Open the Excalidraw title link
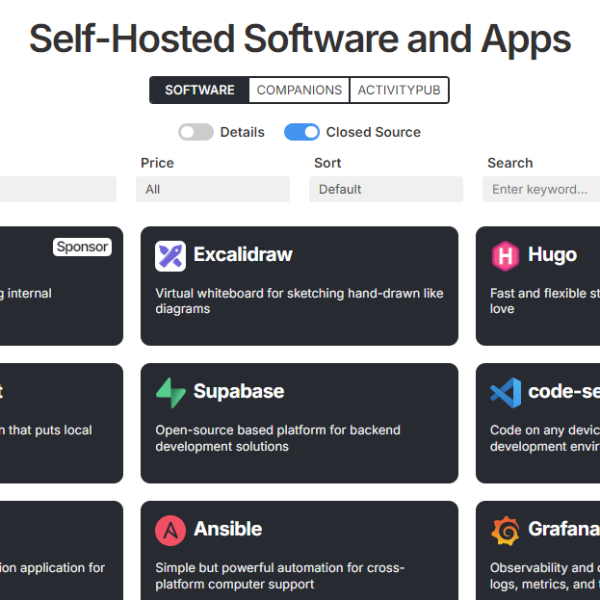Image resolution: width=600 pixels, height=600 pixels. pos(243,254)
